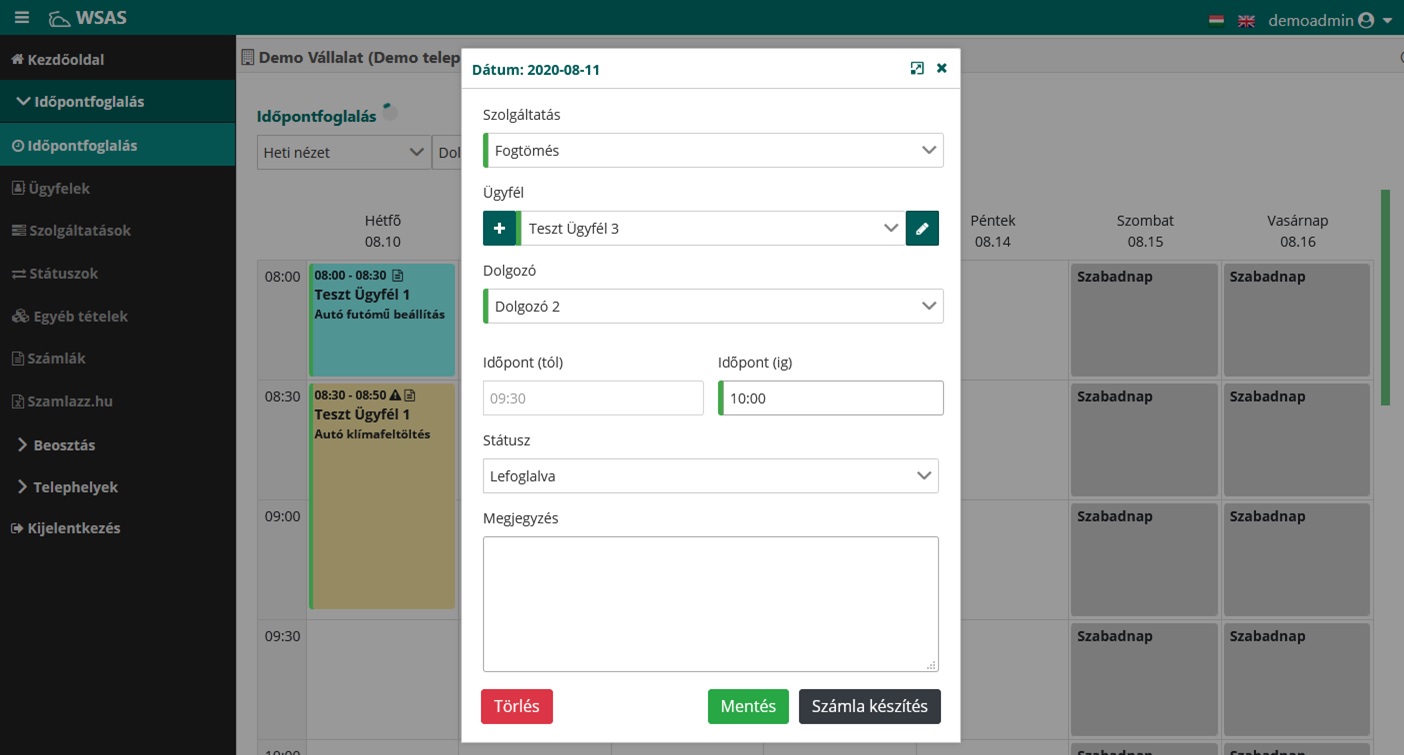Switch language using the UK flag

pyautogui.click(x=1246, y=20)
